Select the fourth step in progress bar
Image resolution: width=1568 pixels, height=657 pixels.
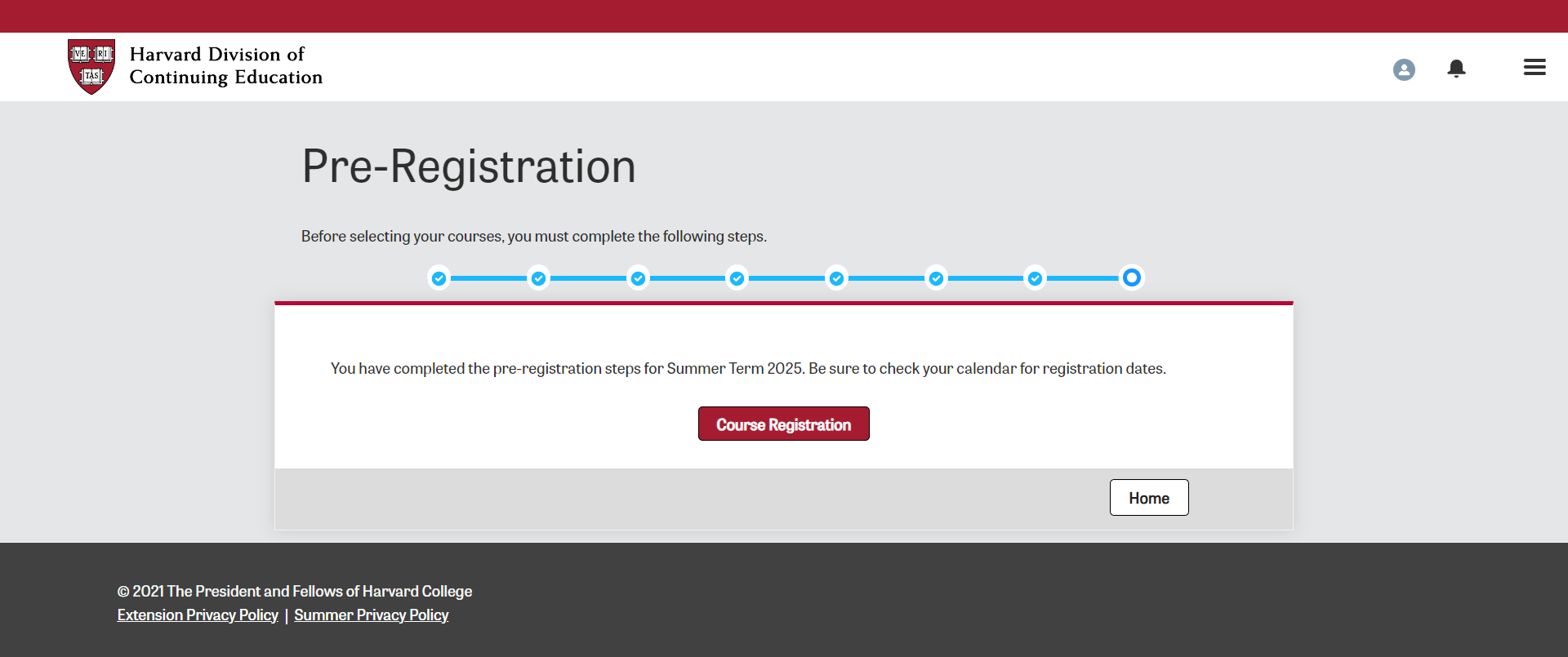pos(737,278)
